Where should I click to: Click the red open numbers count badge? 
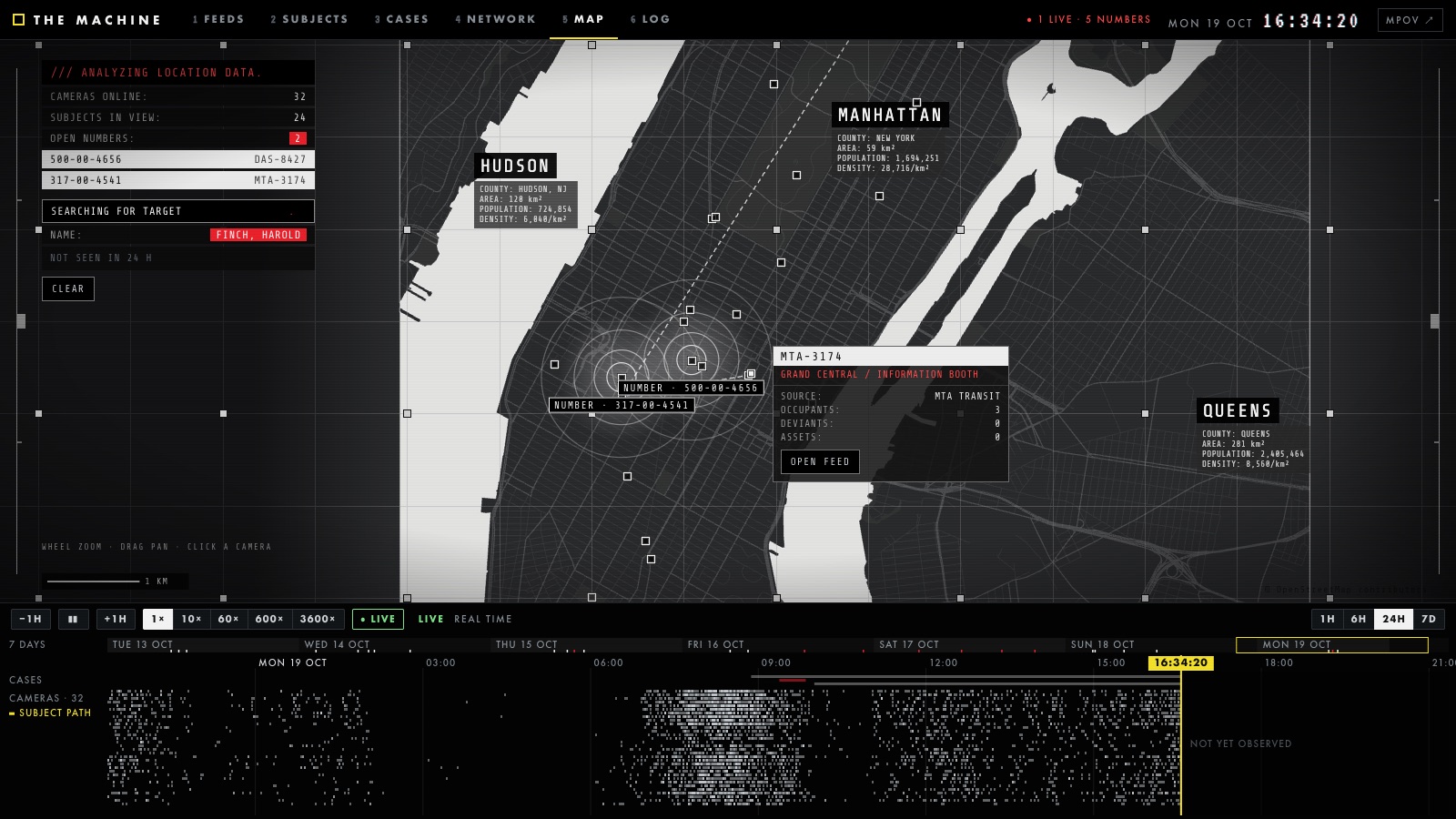point(298,138)
